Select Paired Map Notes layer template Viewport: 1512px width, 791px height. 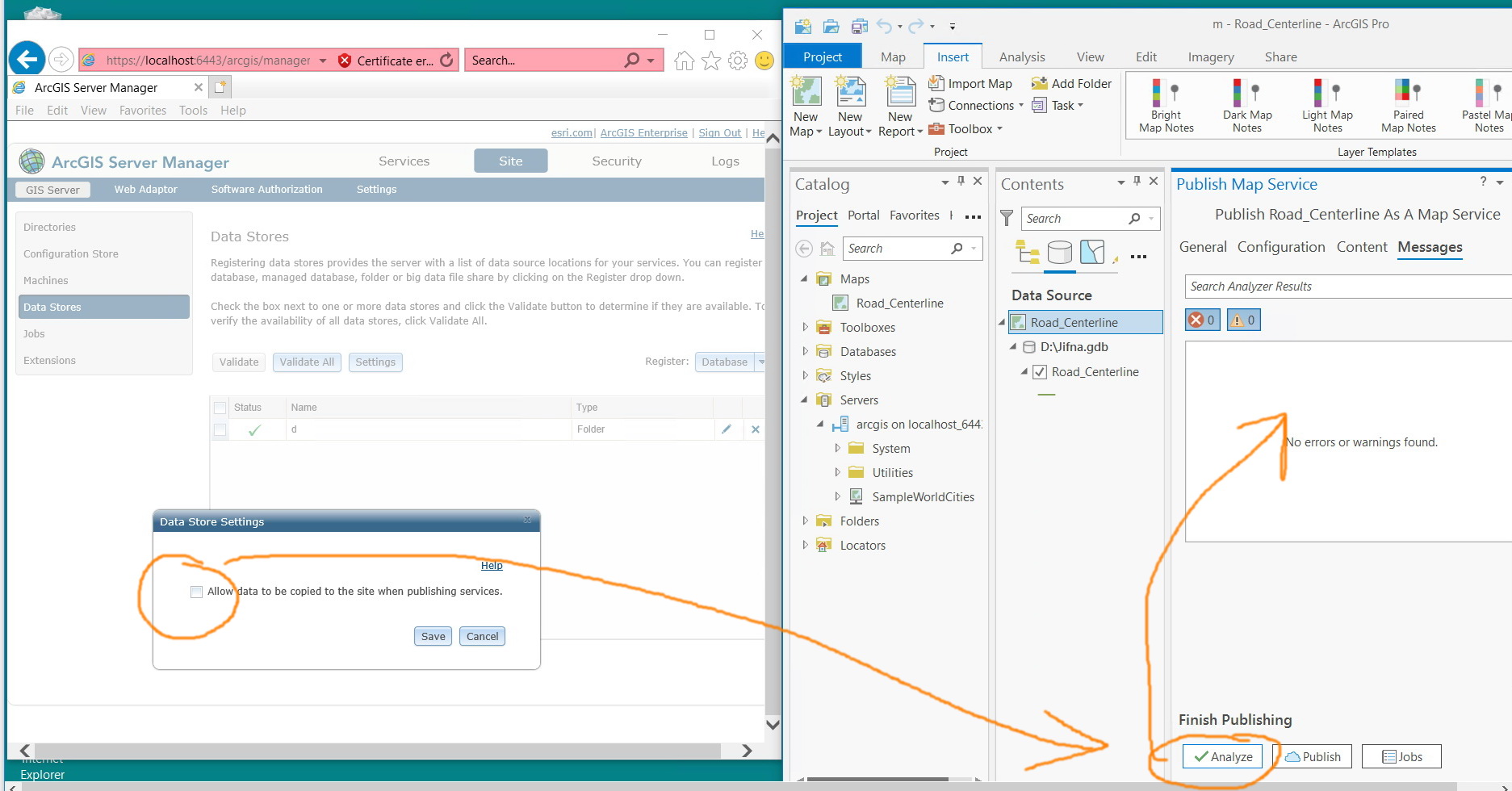[1408, 106]
